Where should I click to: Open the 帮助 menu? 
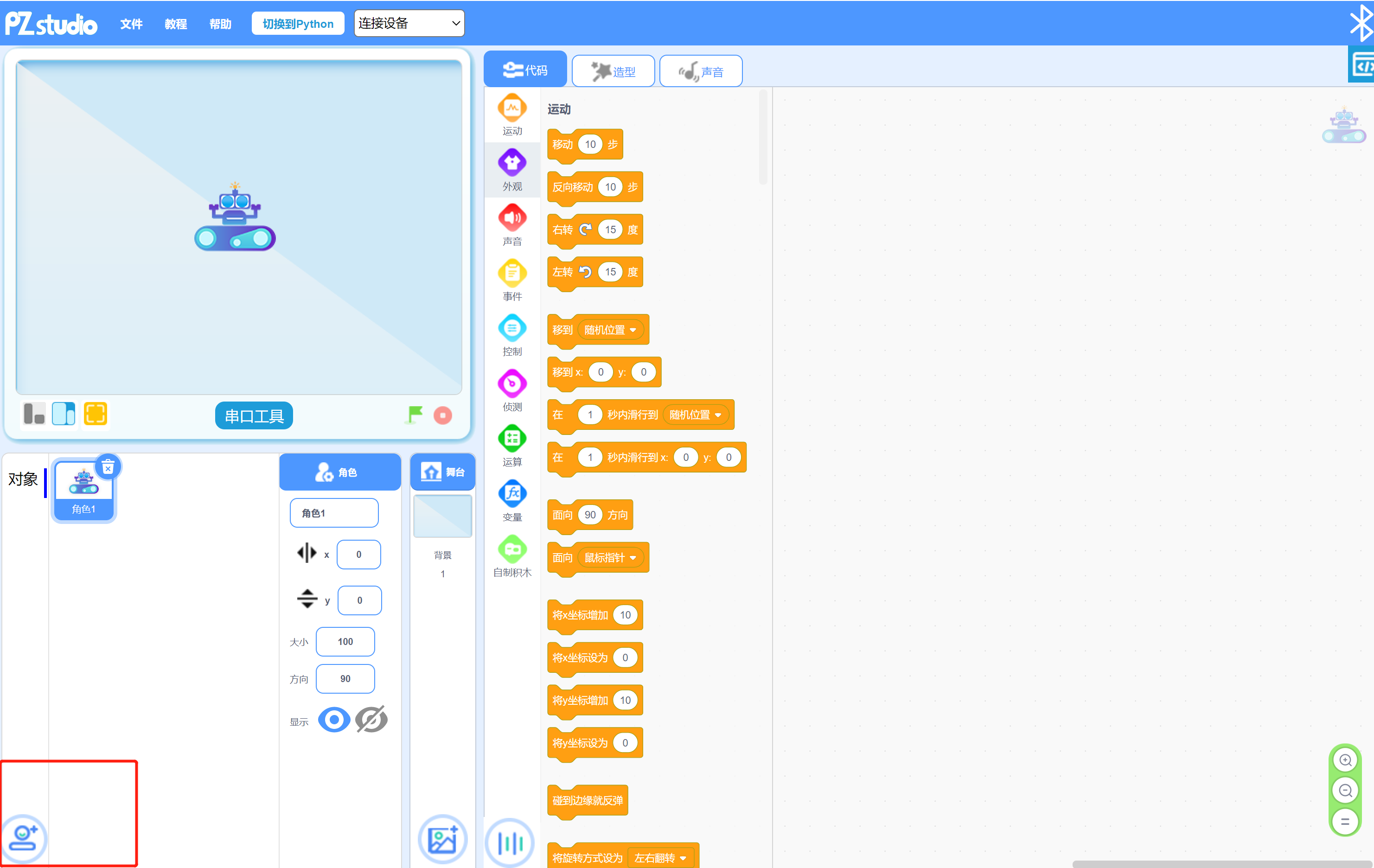tap(220, 24)
